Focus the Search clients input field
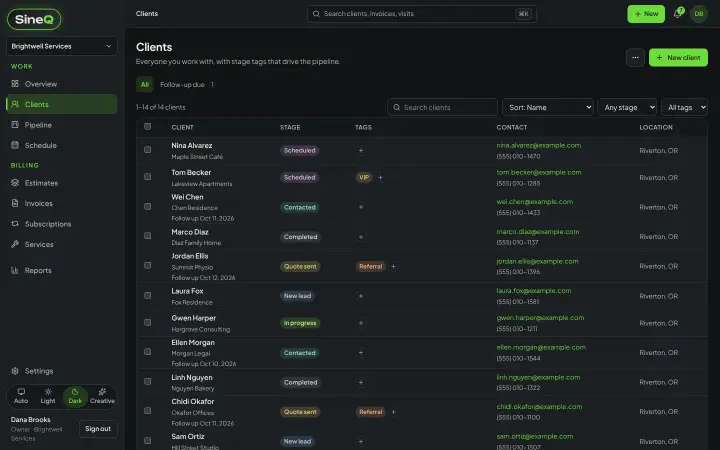 click(442, 107)
